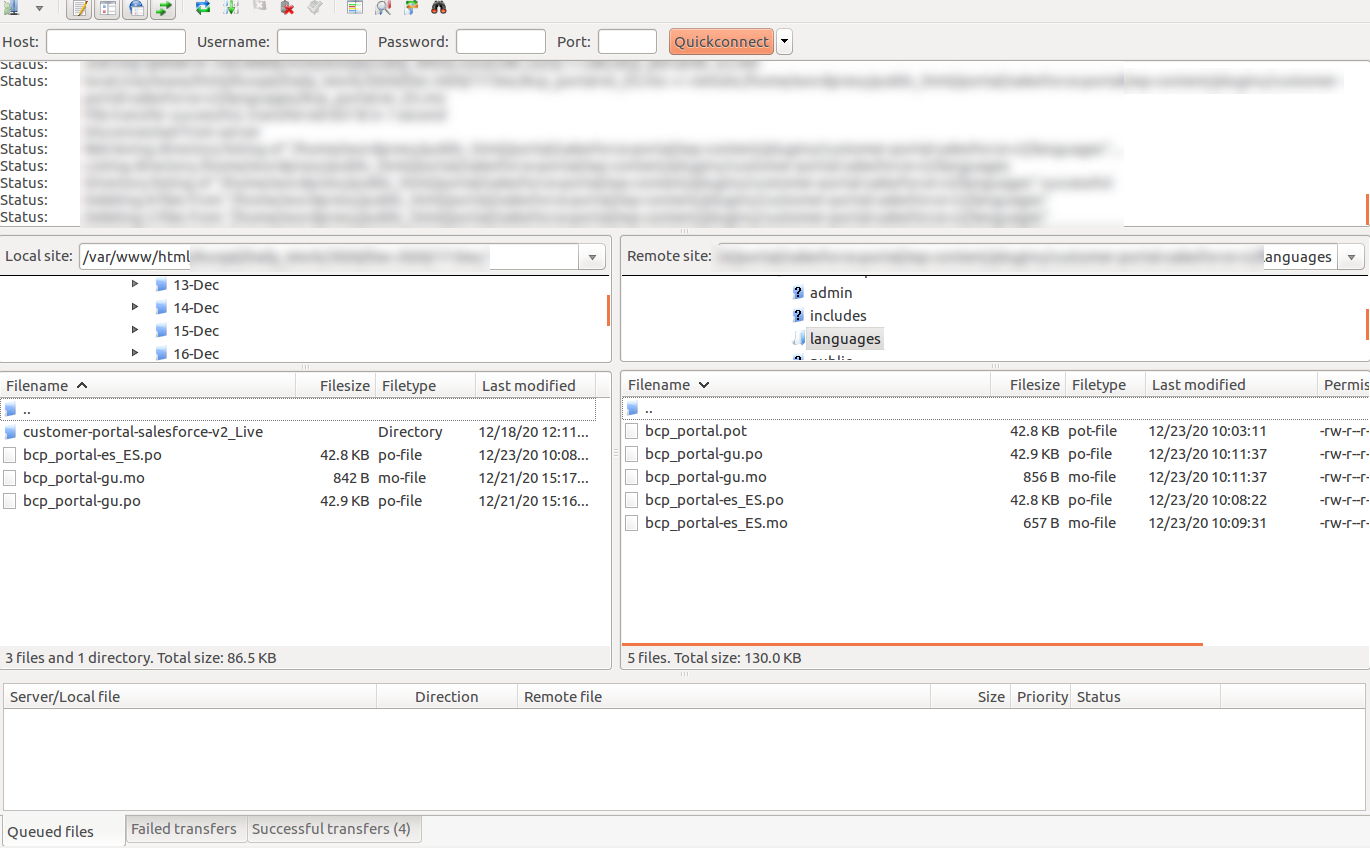Viewport: 1370px width, 848px height.
Task: Toggle transfer queue display icon
Action: tap(163, 9)
